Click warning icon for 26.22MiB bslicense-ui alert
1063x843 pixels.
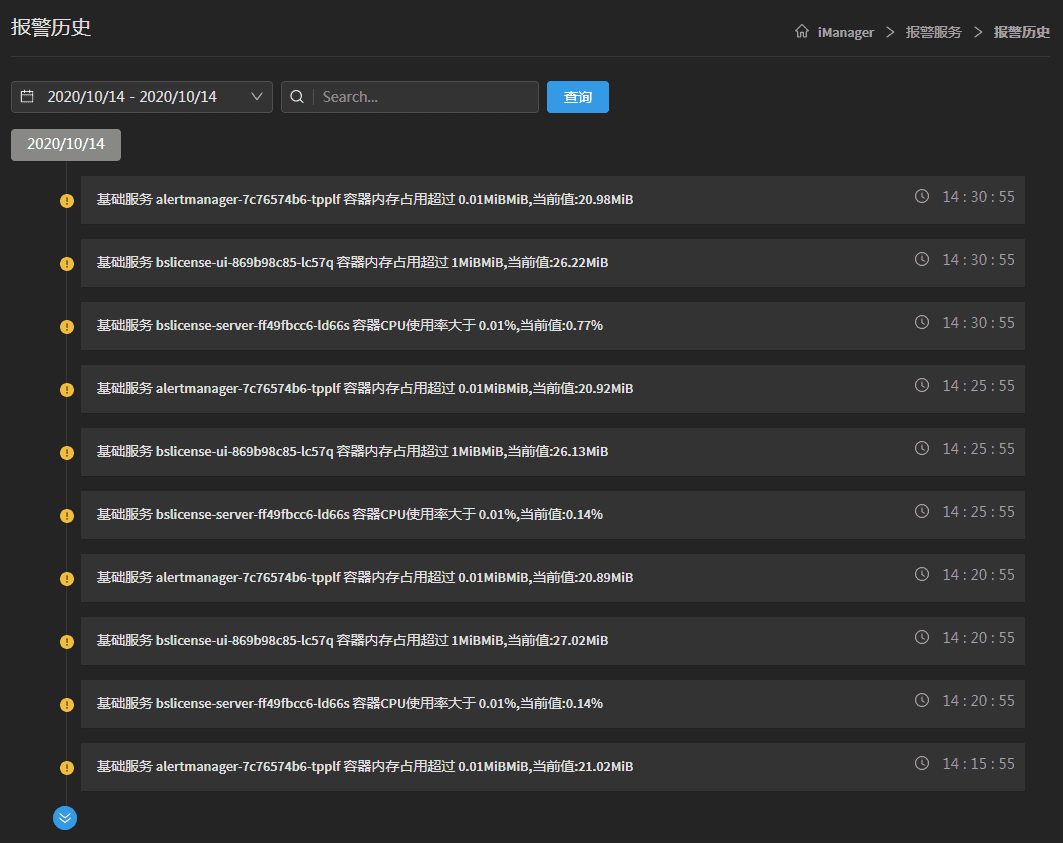(x=67, y=264)
